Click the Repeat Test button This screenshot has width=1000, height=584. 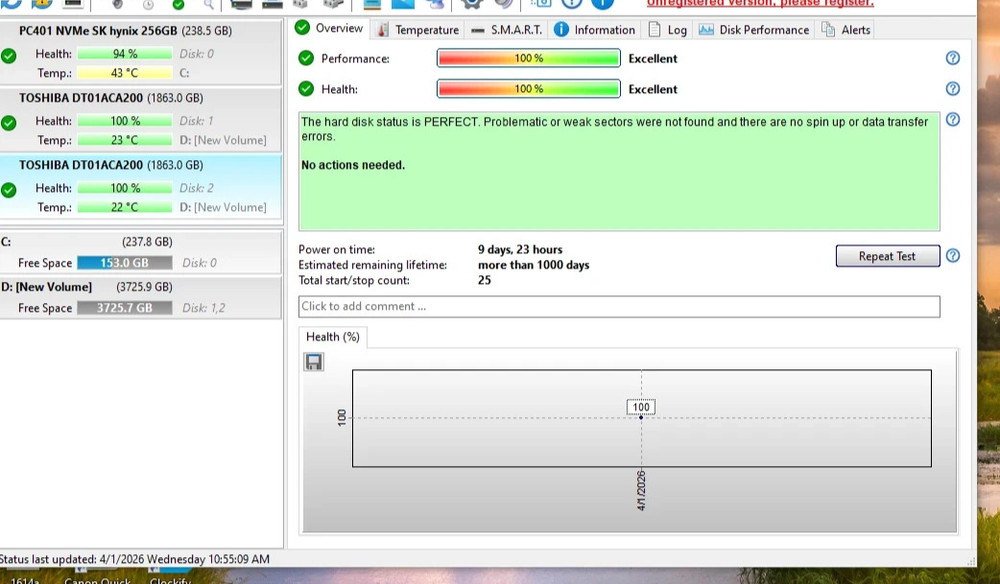pos(887,256)
